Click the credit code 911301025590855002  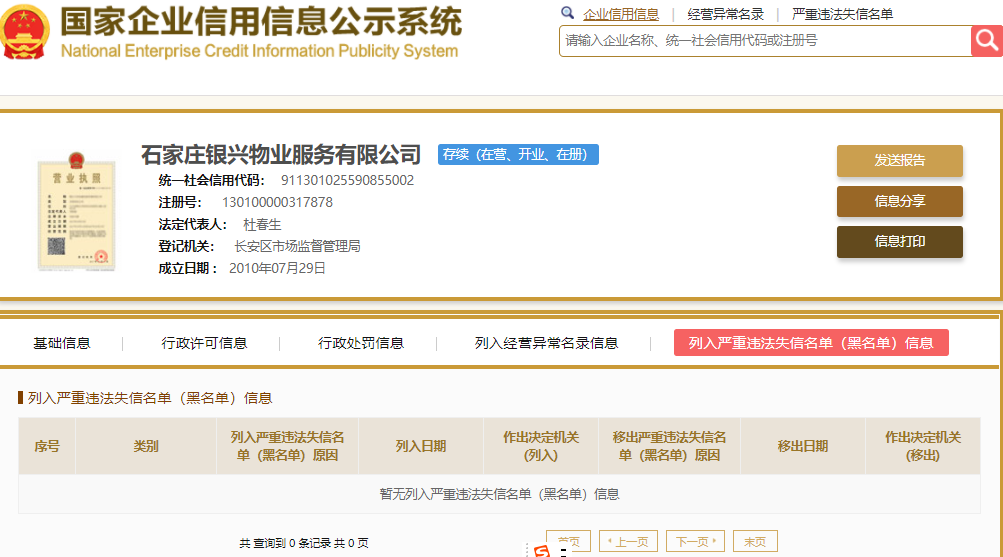pos(347,180)
